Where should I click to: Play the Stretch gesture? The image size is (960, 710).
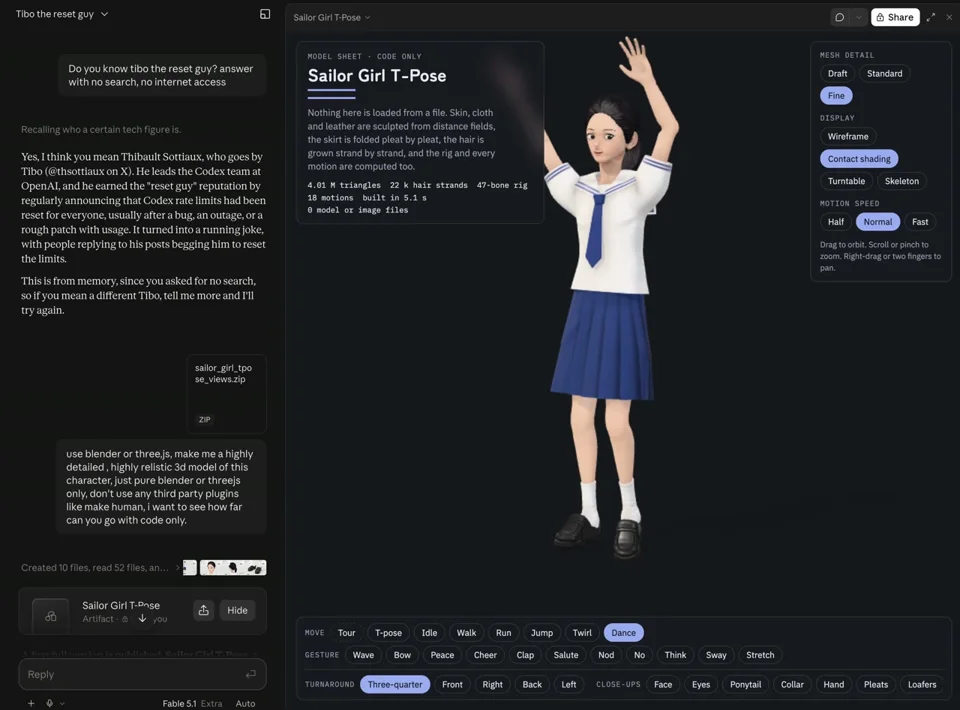point(760,655)
